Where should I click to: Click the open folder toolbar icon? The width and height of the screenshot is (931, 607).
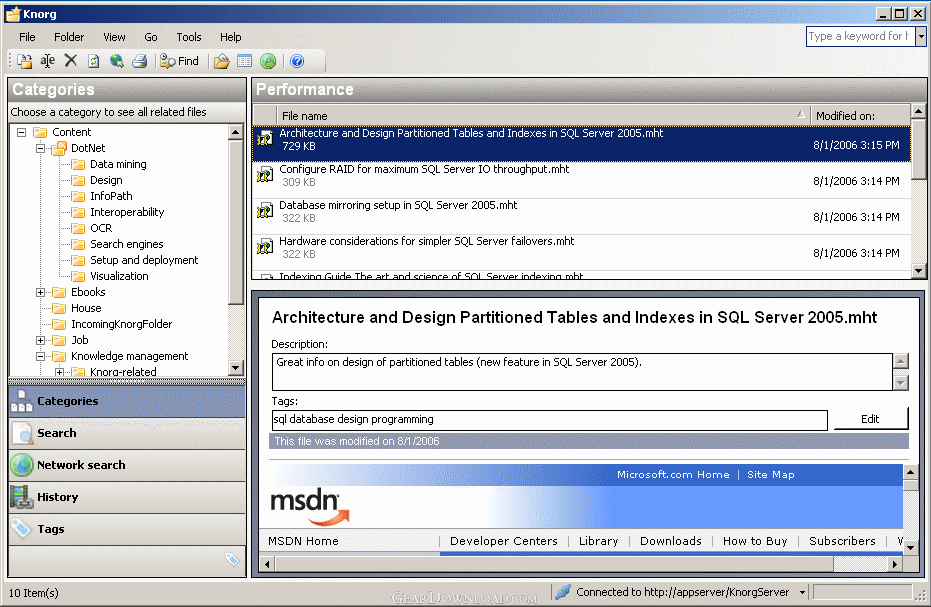tap(221, 61)
